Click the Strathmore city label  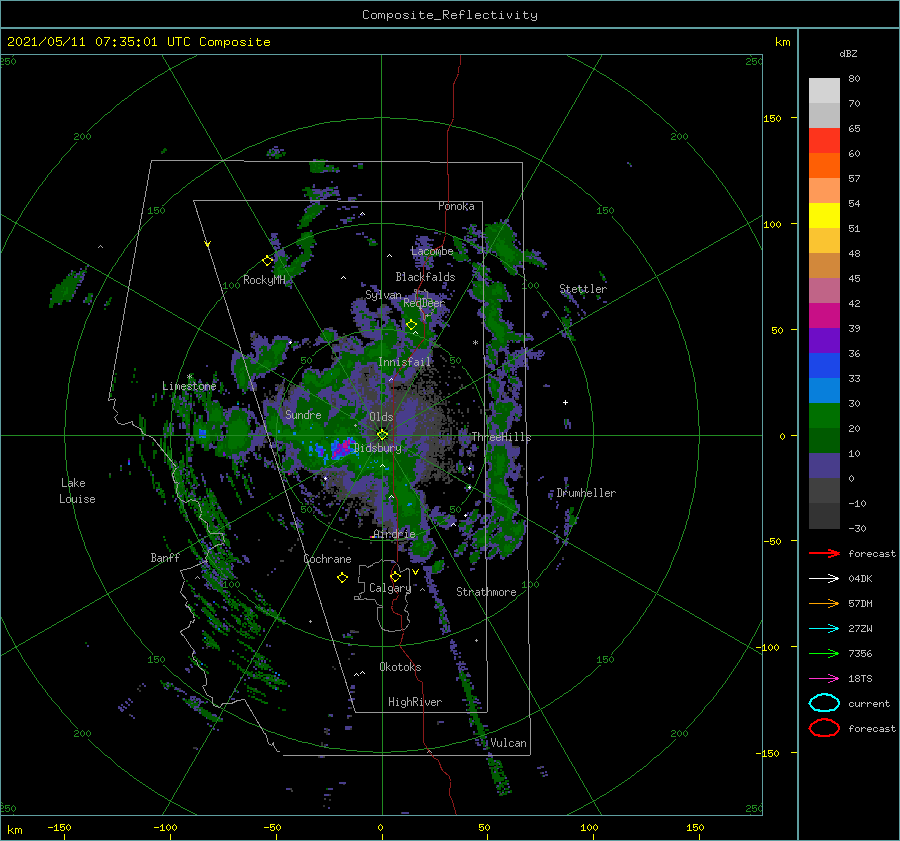pos(486,592)
